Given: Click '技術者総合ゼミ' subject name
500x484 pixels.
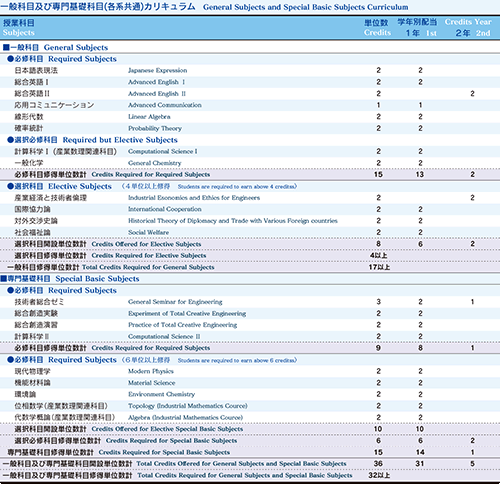Looking at the screenshot, I should 39,302.
